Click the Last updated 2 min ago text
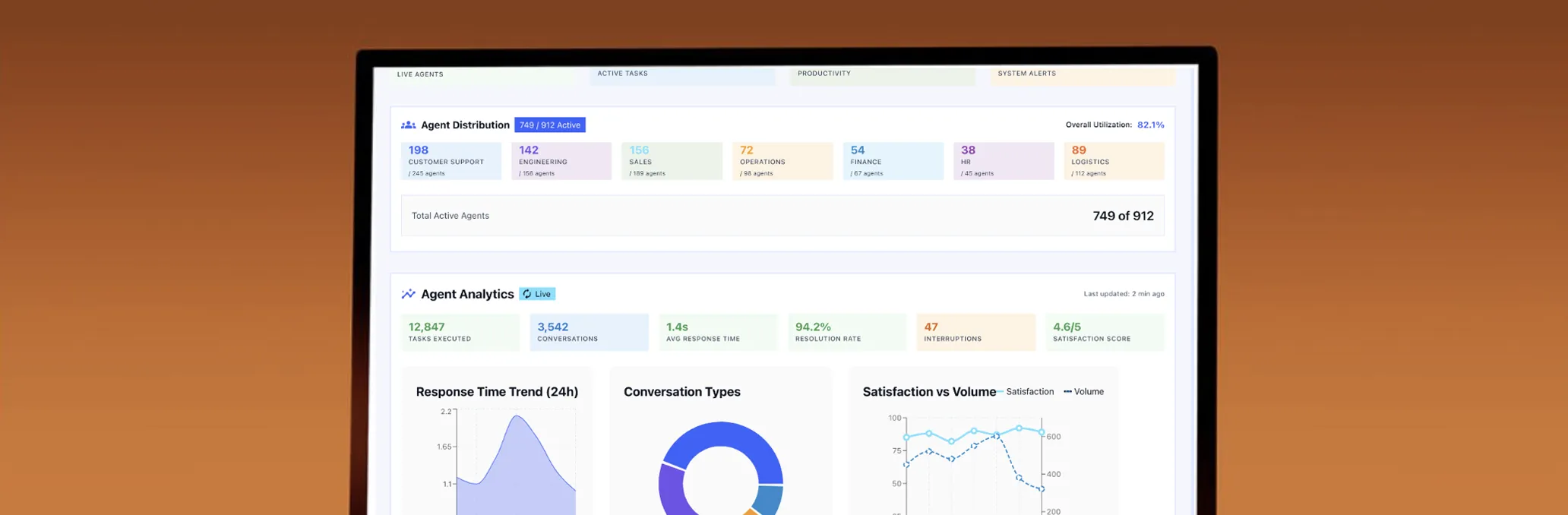 (x=1124, y=294)
